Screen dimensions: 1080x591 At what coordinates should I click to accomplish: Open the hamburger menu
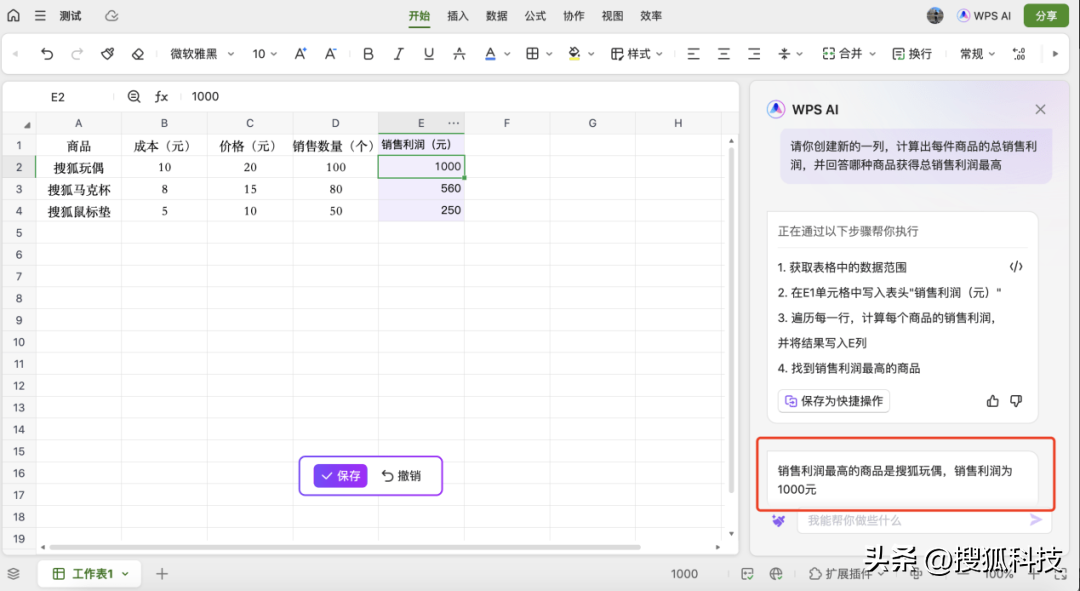[x=41, y=15]
